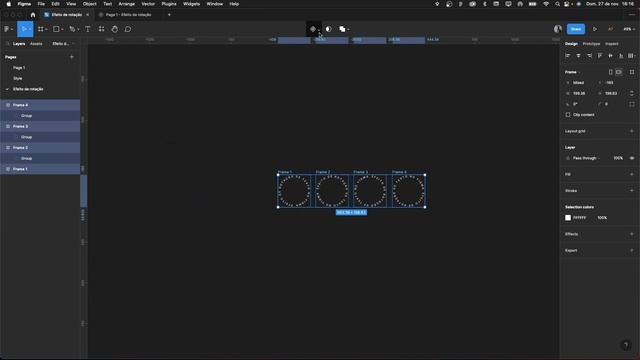Go to the home icon tab
The width and height of the screenshot is (640, 360).
click(33, 15)
